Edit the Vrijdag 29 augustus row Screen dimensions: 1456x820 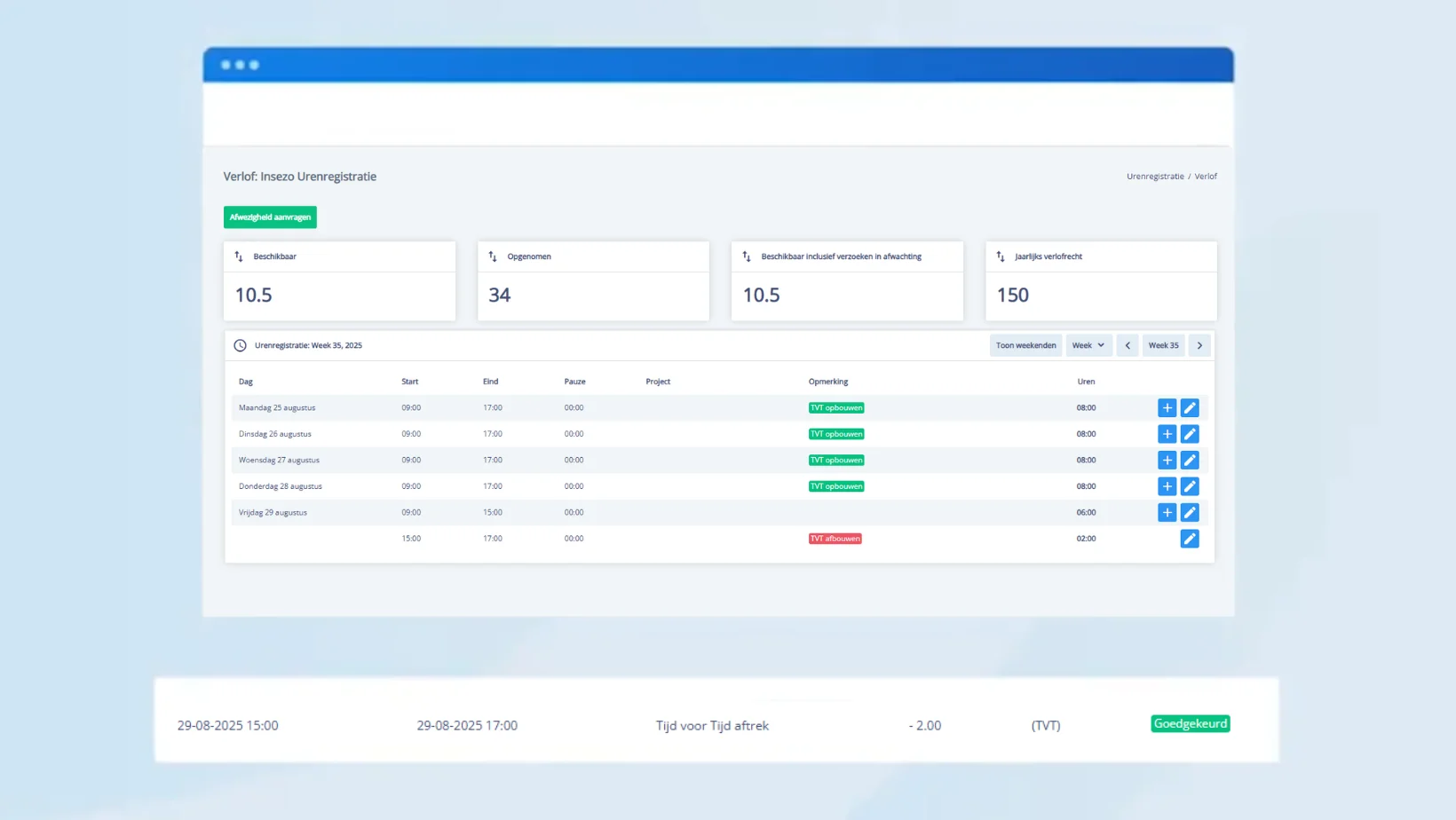pyautogui.click(x=1190, y=512)
